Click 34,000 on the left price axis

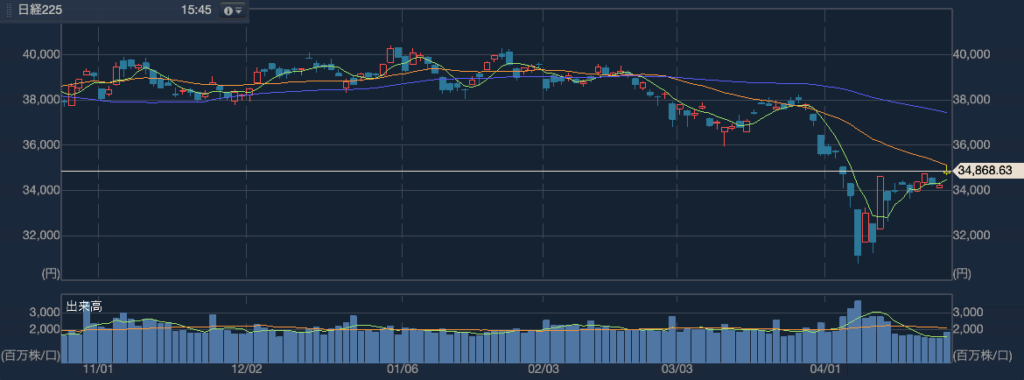[x=41, y=190]
